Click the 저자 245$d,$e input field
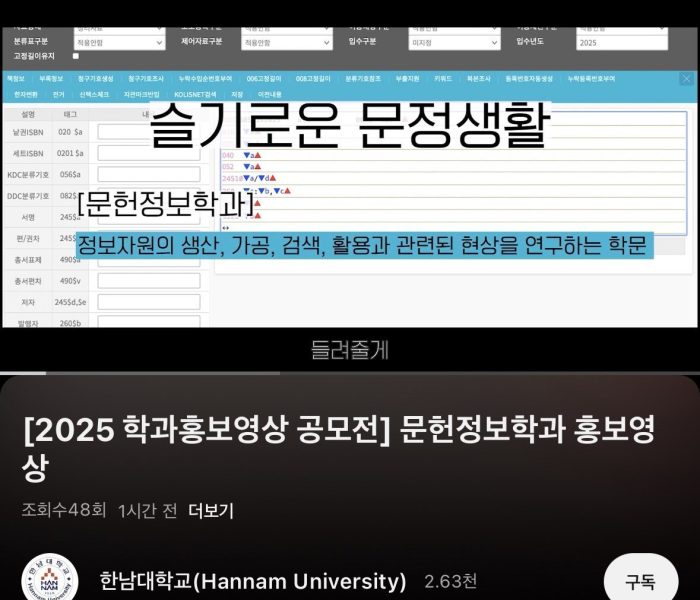 coord(149,302)
